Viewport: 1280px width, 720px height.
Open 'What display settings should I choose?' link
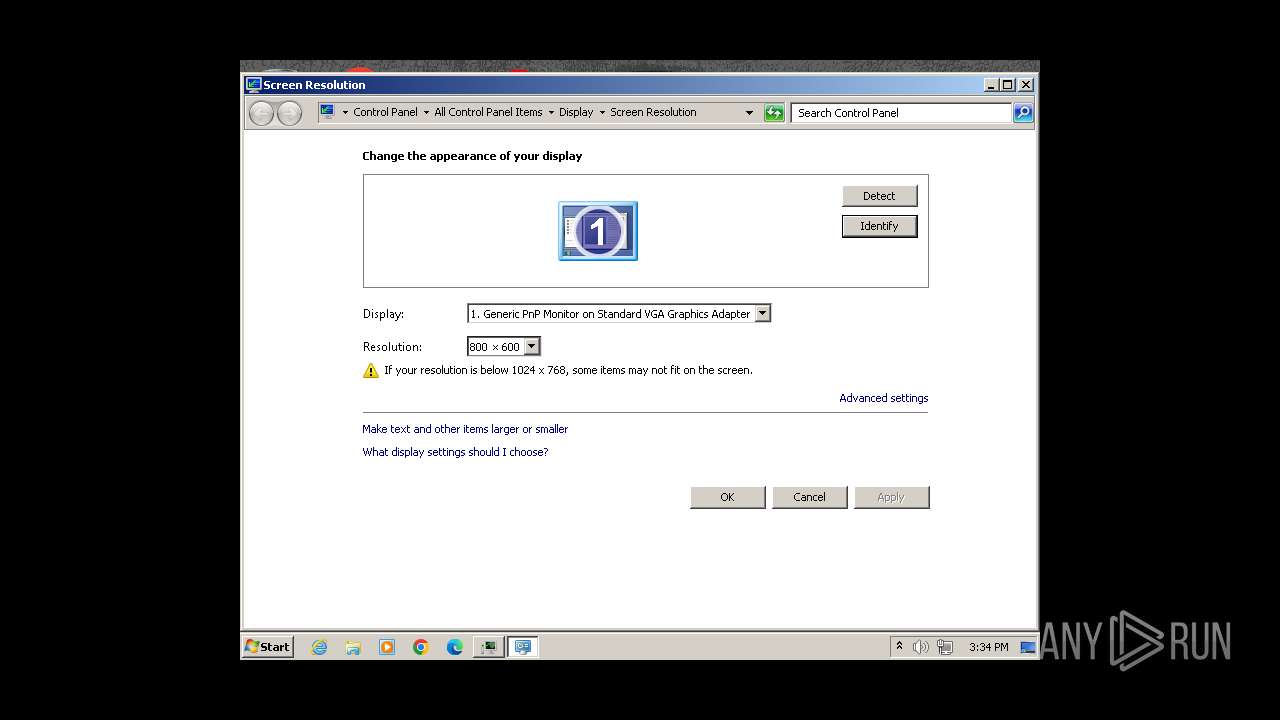(x=455, y=452)
